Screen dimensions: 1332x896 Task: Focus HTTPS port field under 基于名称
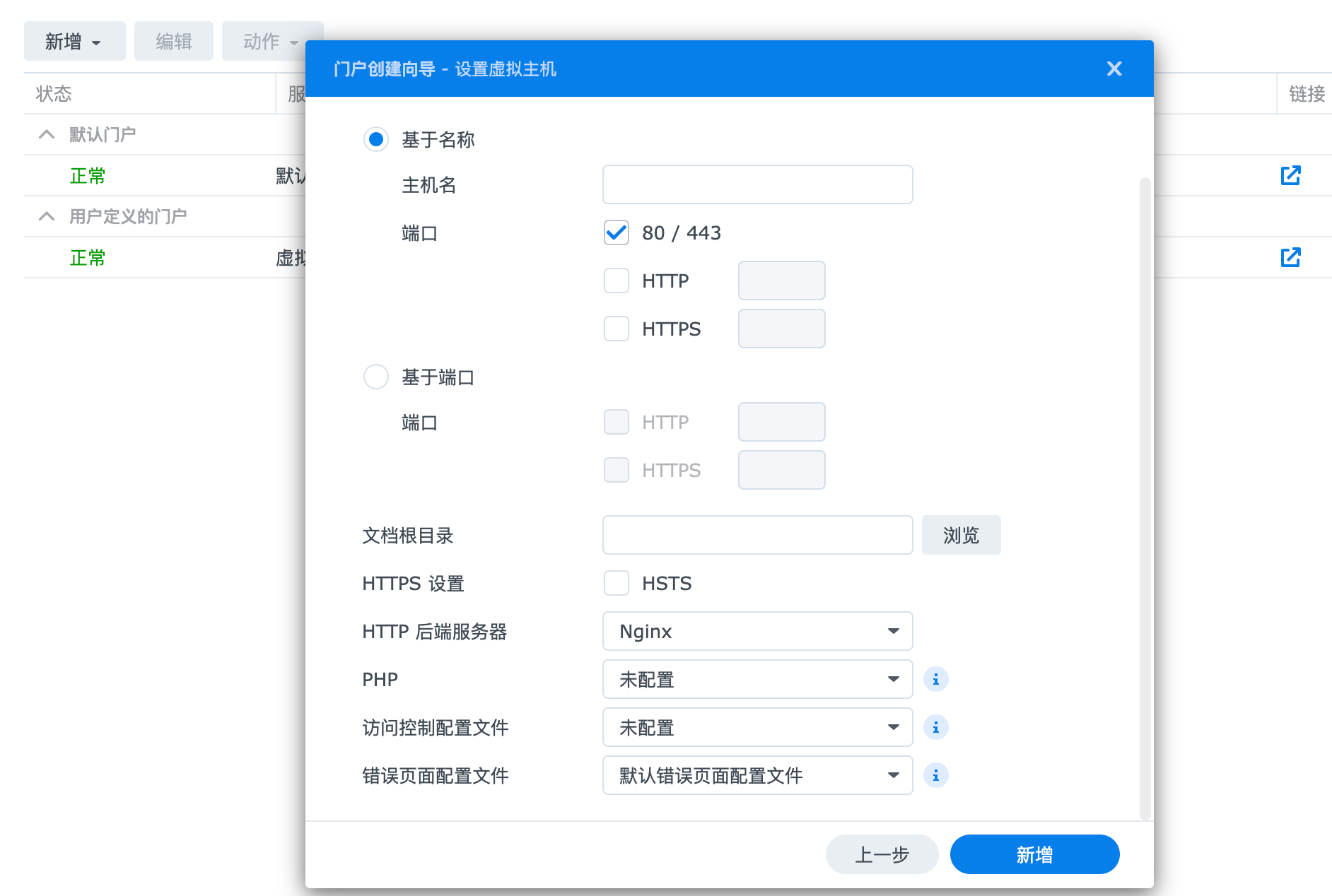(x=782, y=329)
